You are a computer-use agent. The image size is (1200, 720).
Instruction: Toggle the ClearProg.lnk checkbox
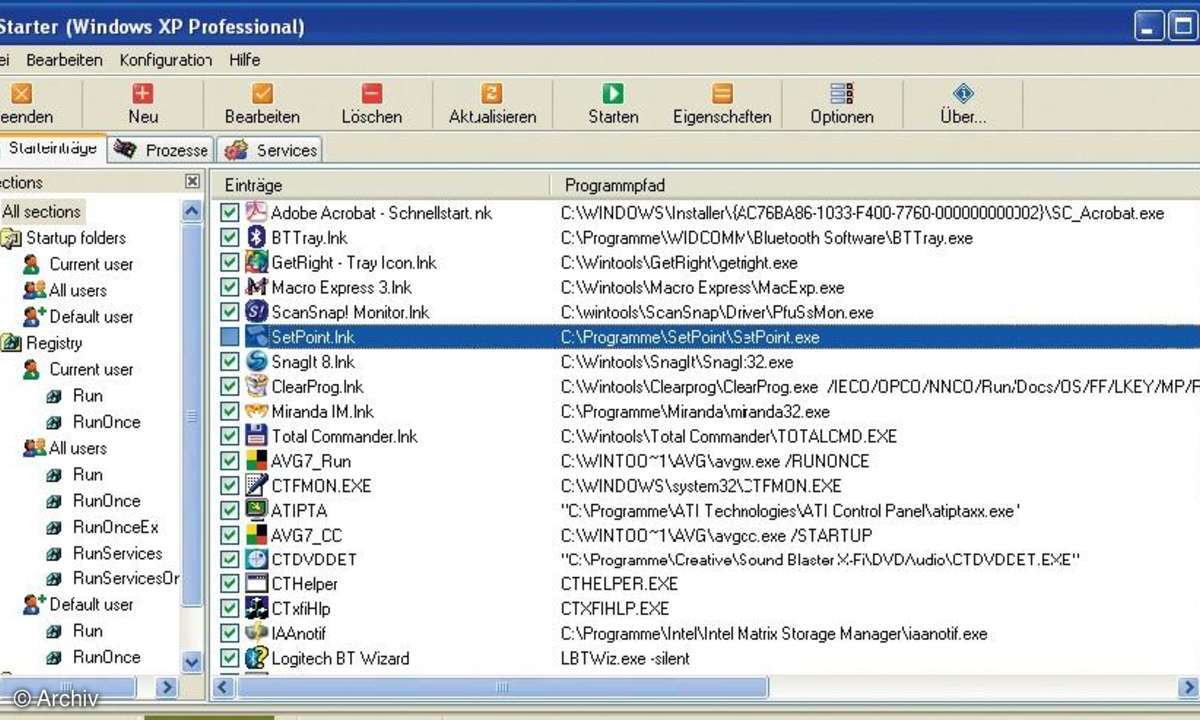click(x=230, y=387)
